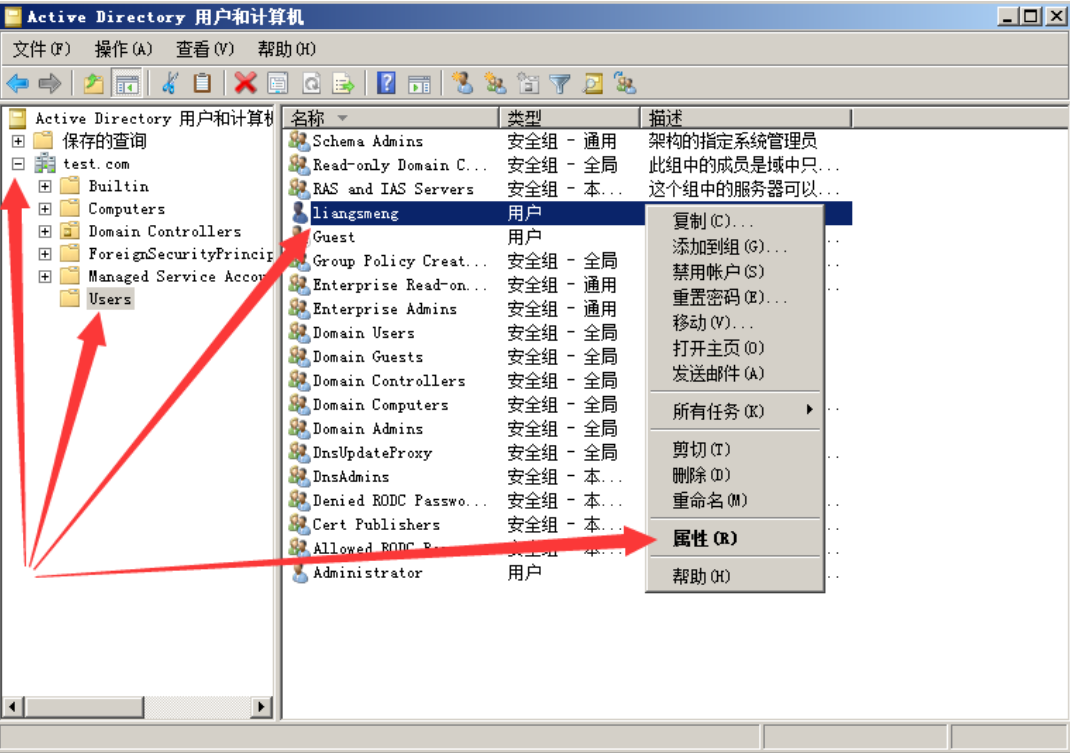The width and height of the screenshot is (1070, 753).
Task: Click the Export list toolbar icon
Action: pos(344,84)
